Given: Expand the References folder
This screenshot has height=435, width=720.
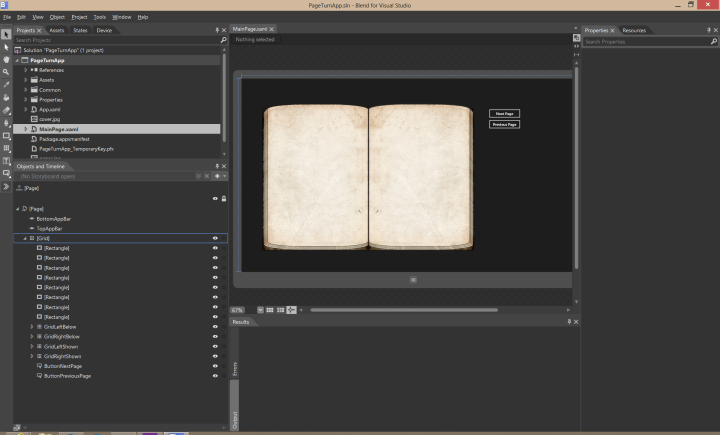Looking at the screenshot, I should pos(26,70).
